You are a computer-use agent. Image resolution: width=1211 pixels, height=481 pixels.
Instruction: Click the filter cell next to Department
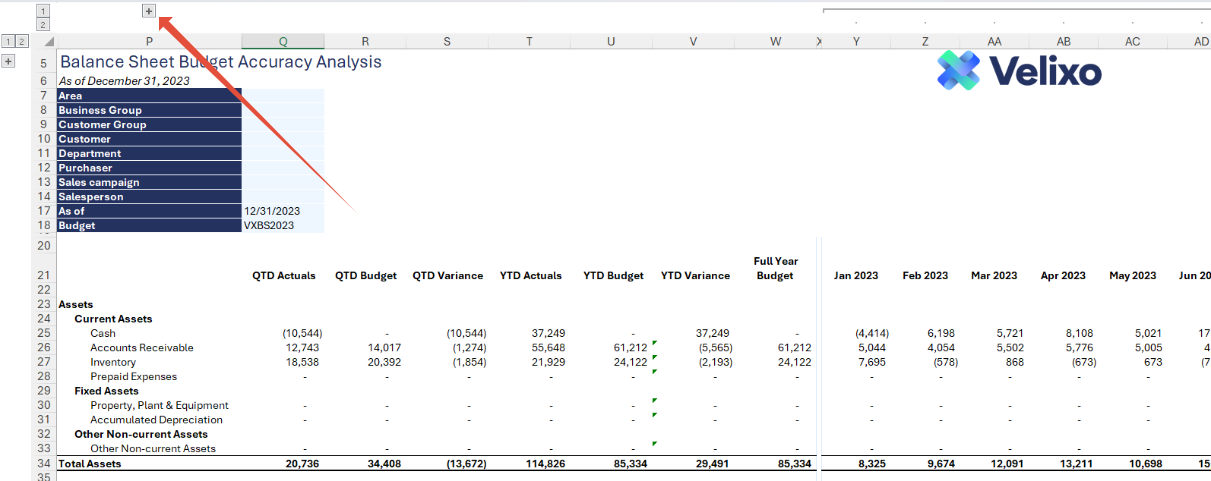pyautogui.click(x=283, y=153)
